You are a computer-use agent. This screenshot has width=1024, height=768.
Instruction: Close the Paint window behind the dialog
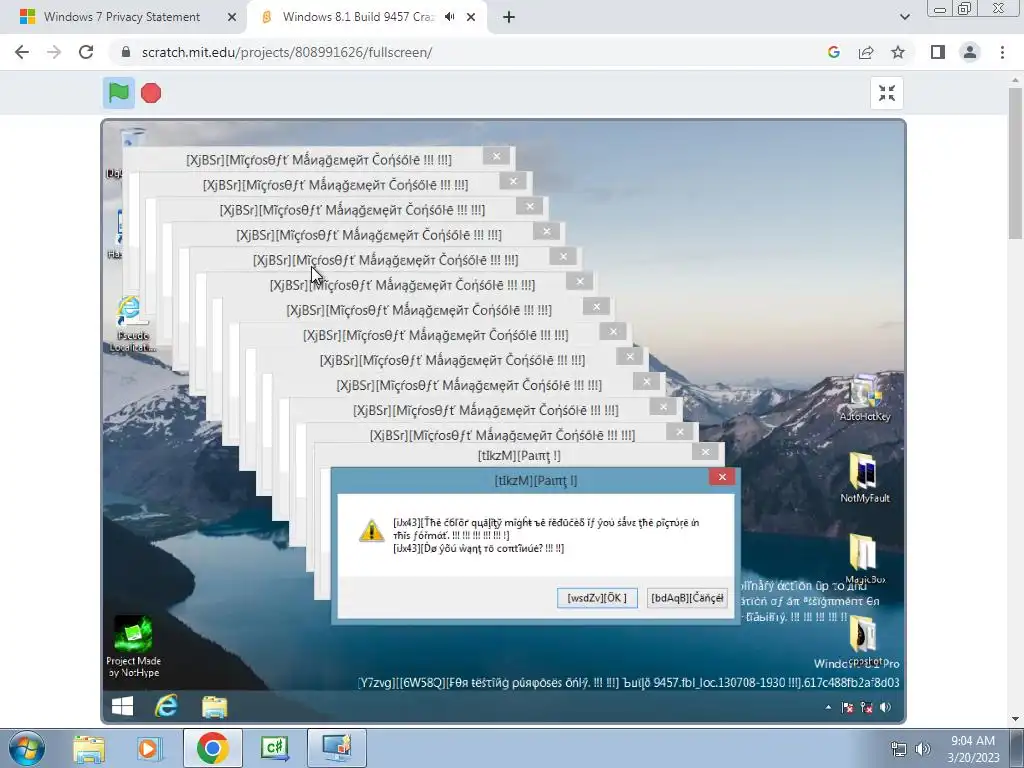pyautogui.click(x=705, y=452)
